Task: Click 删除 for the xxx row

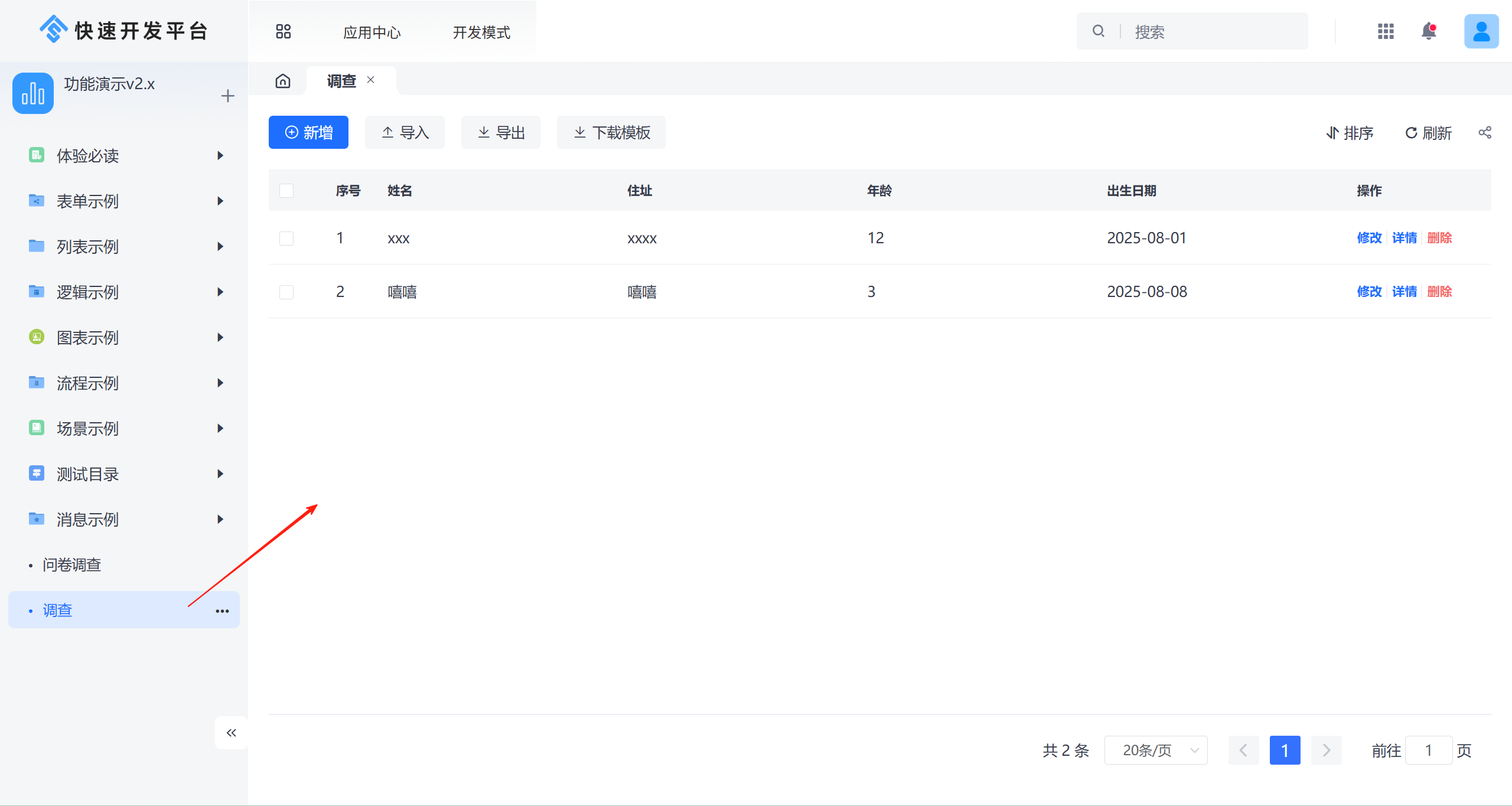Action: click(1439, 238)
